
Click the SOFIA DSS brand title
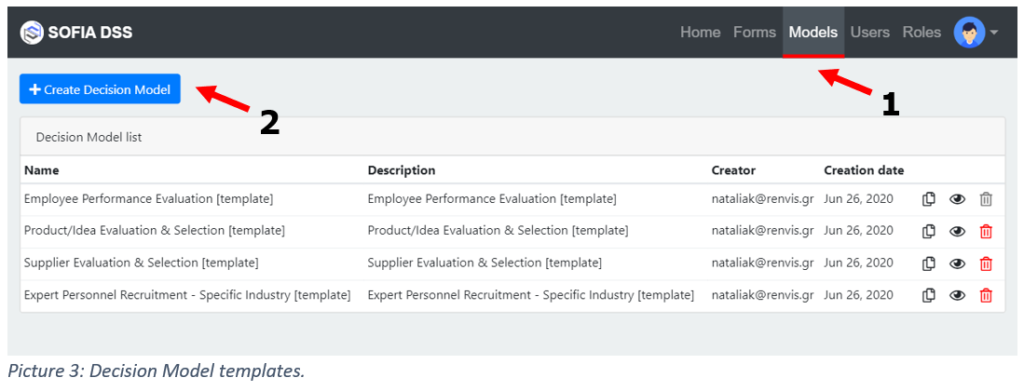pos(90,32)
